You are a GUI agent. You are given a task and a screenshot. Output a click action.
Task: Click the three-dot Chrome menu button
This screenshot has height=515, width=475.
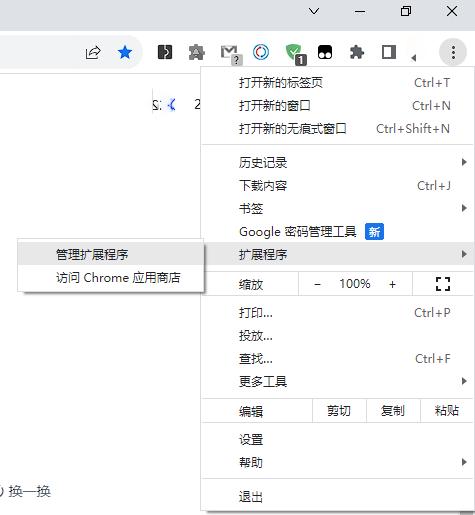tap(453, 52)
